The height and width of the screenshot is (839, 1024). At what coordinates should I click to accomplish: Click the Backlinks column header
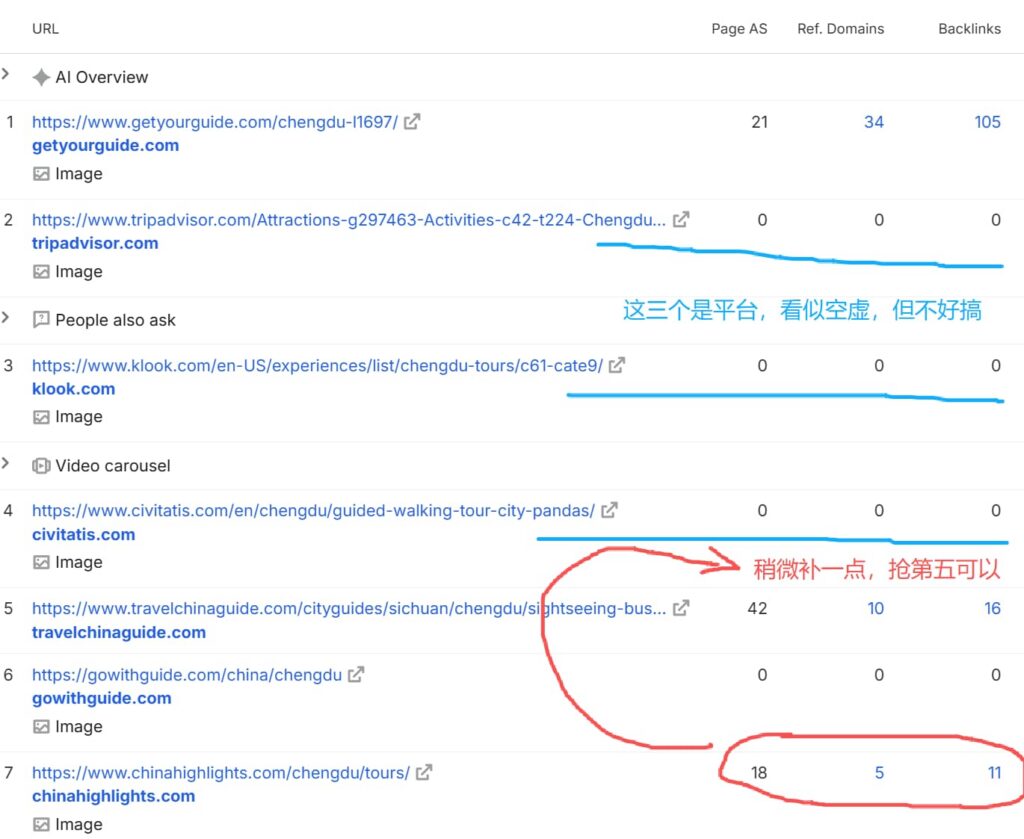pos(969,29)
